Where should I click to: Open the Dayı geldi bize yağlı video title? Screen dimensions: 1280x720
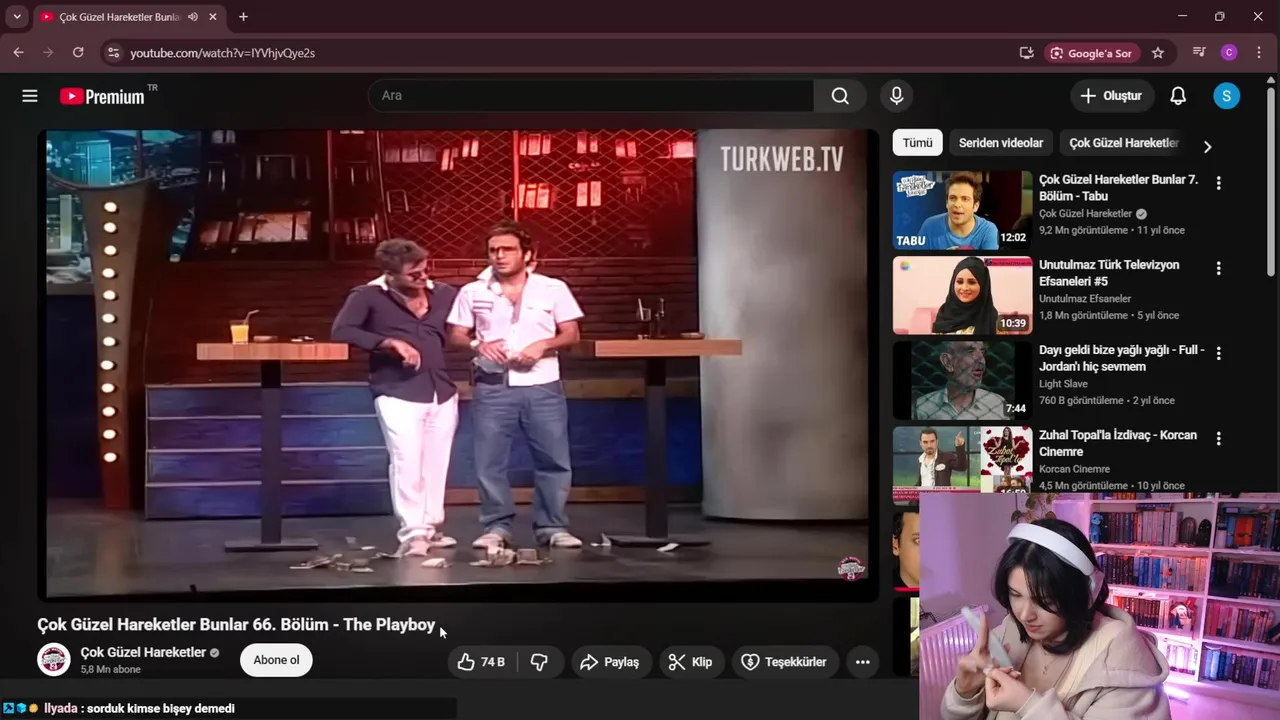tap(1121, 359)
